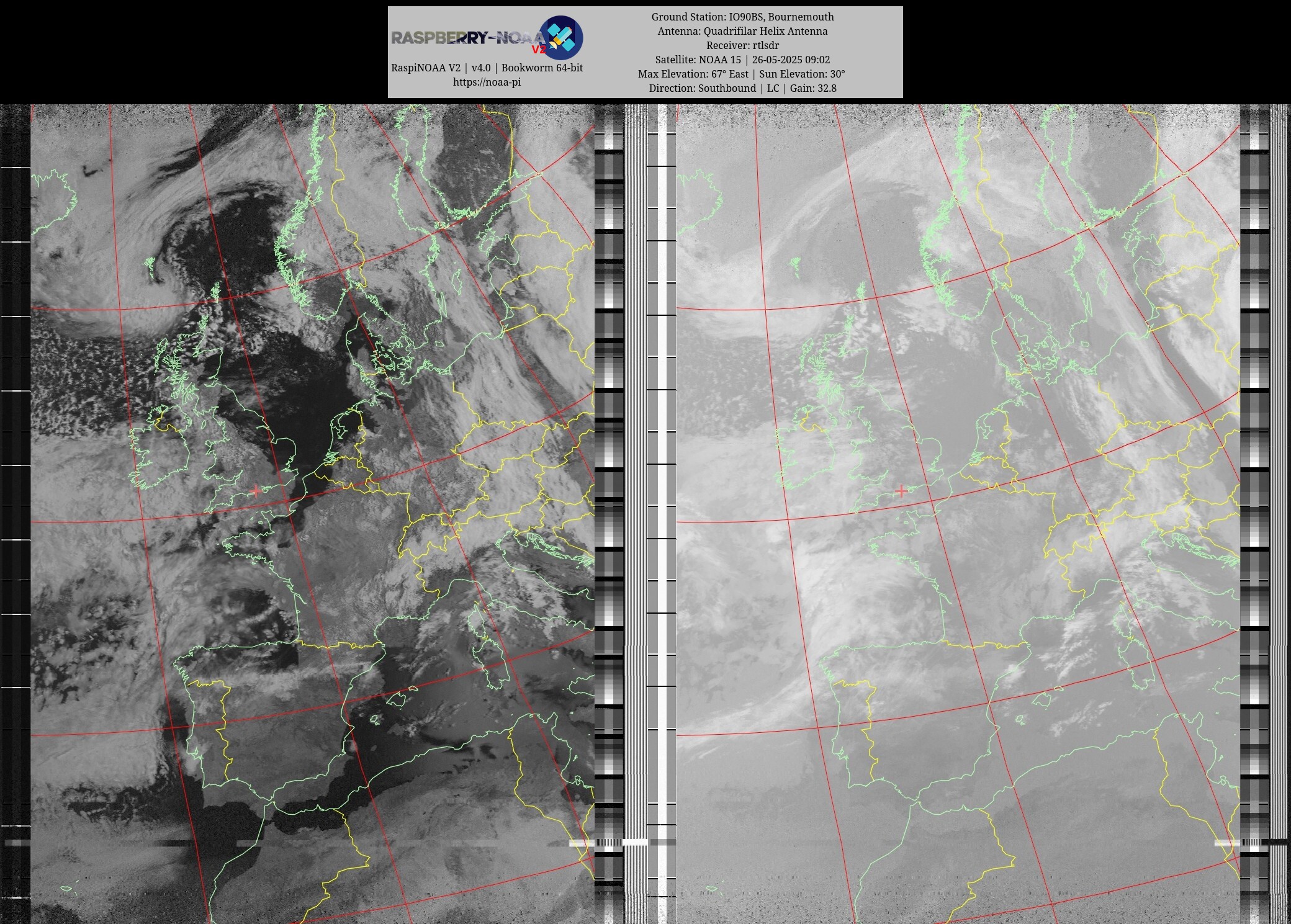The height and width of the screenshot is (924, 1291).
Task: Click 'Direction: Southbound | LC | Gain: 32.8' line
Action: (742, 88)
